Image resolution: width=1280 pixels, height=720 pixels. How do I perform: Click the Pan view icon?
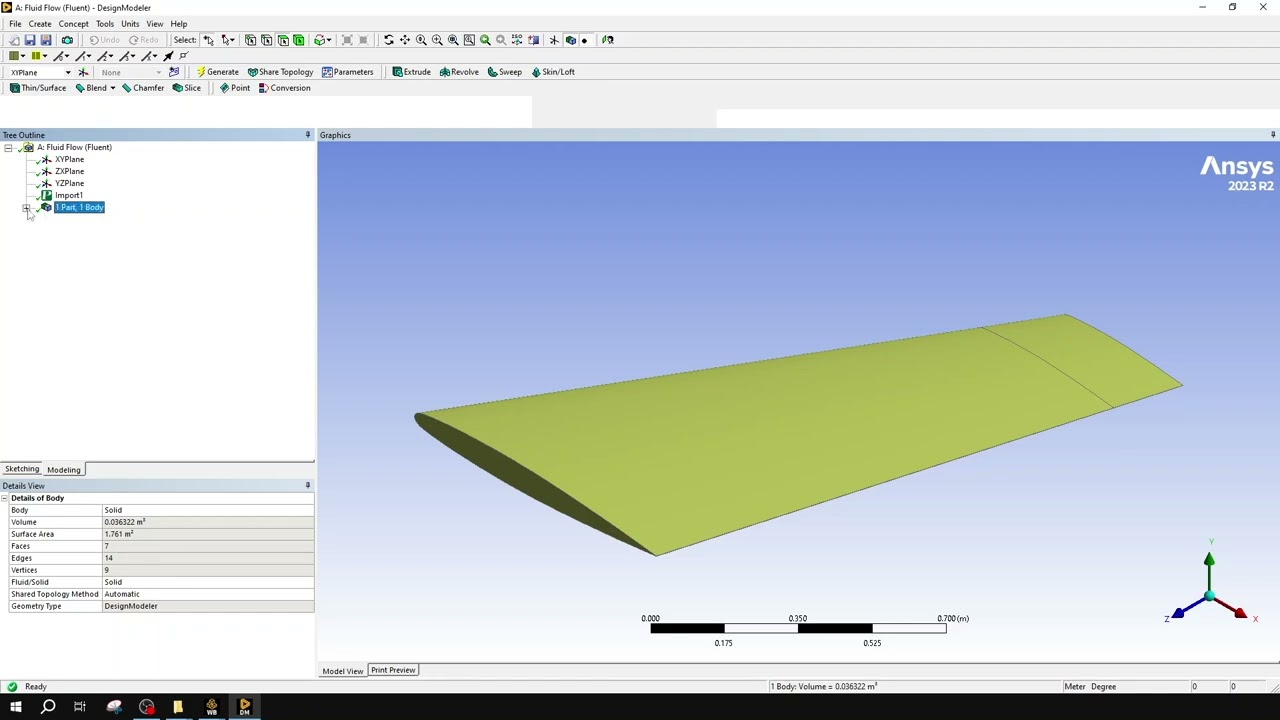click(405, 40)
